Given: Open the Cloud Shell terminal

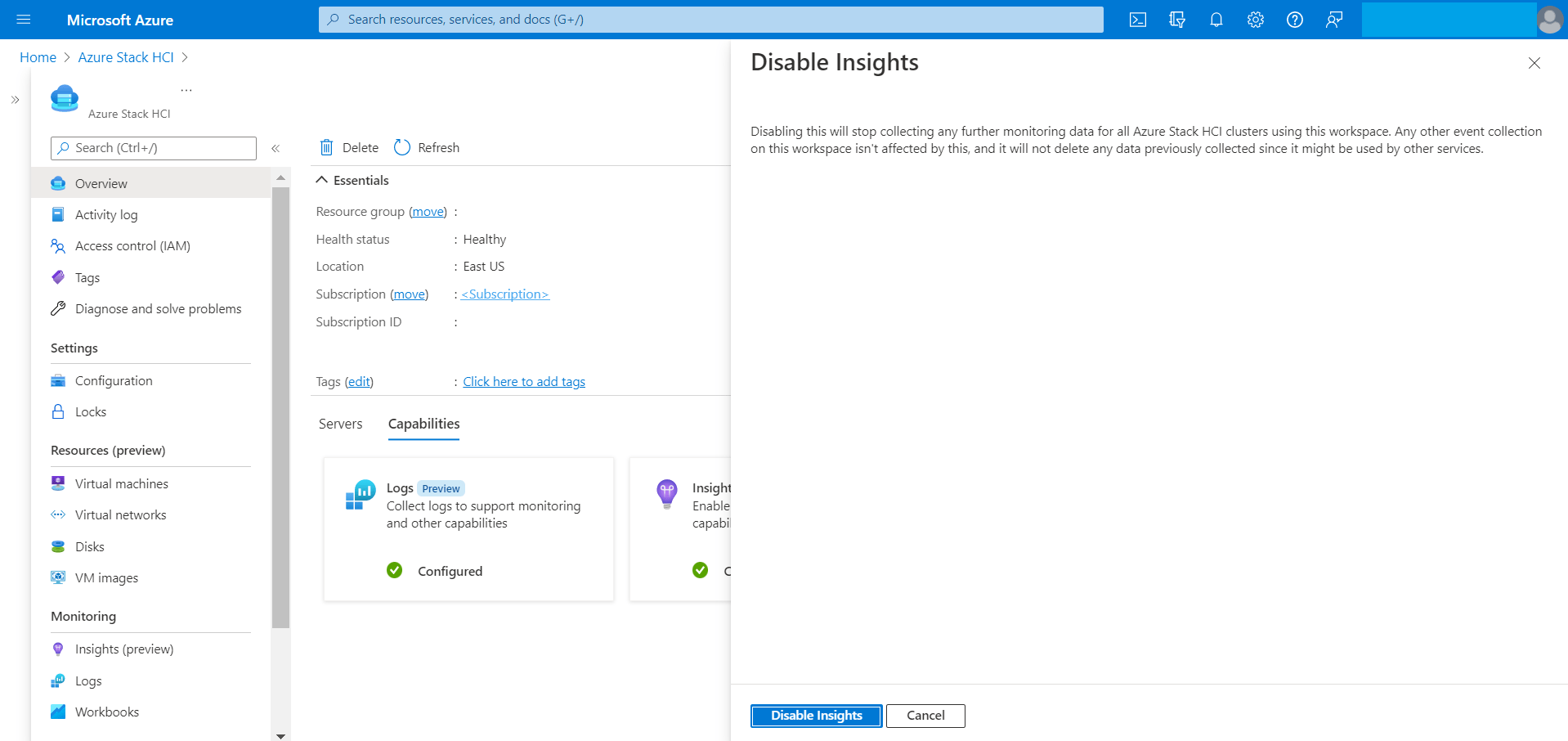Looking at the screenshot, I should click(x=1137, y=19).
